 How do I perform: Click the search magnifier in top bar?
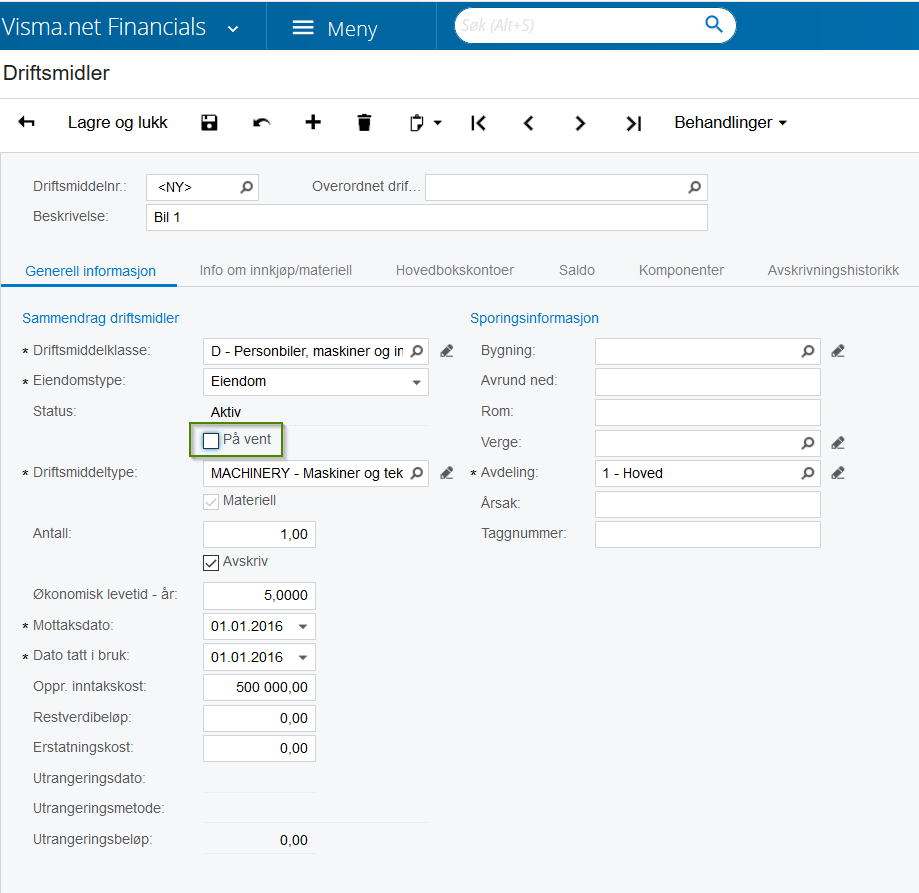click(713, 24)
